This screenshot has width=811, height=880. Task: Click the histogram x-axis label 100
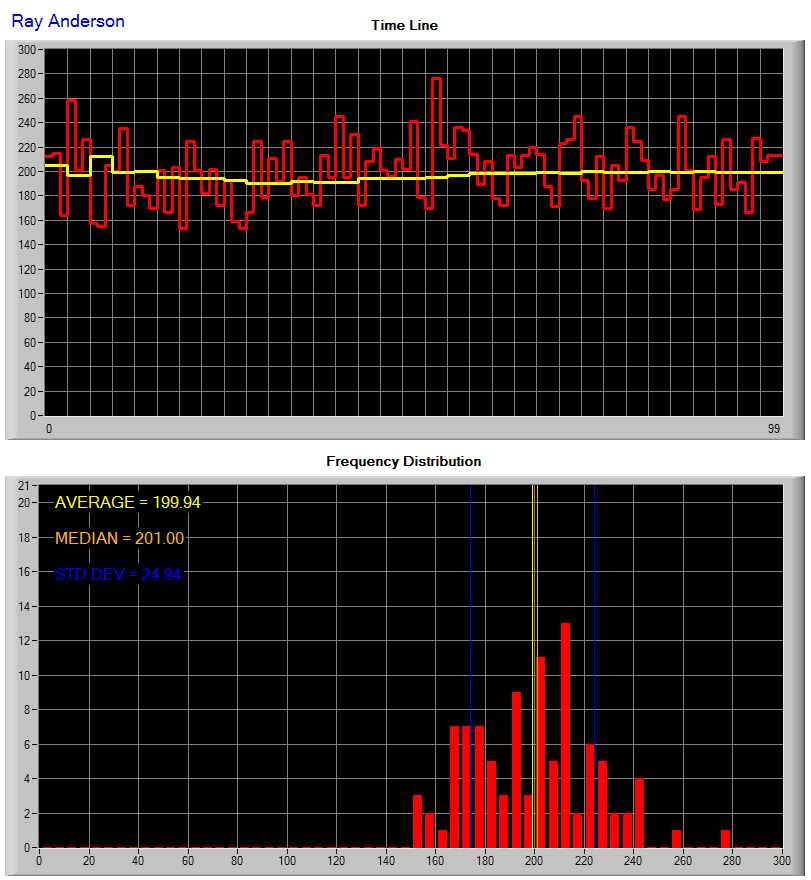(287, 861)
